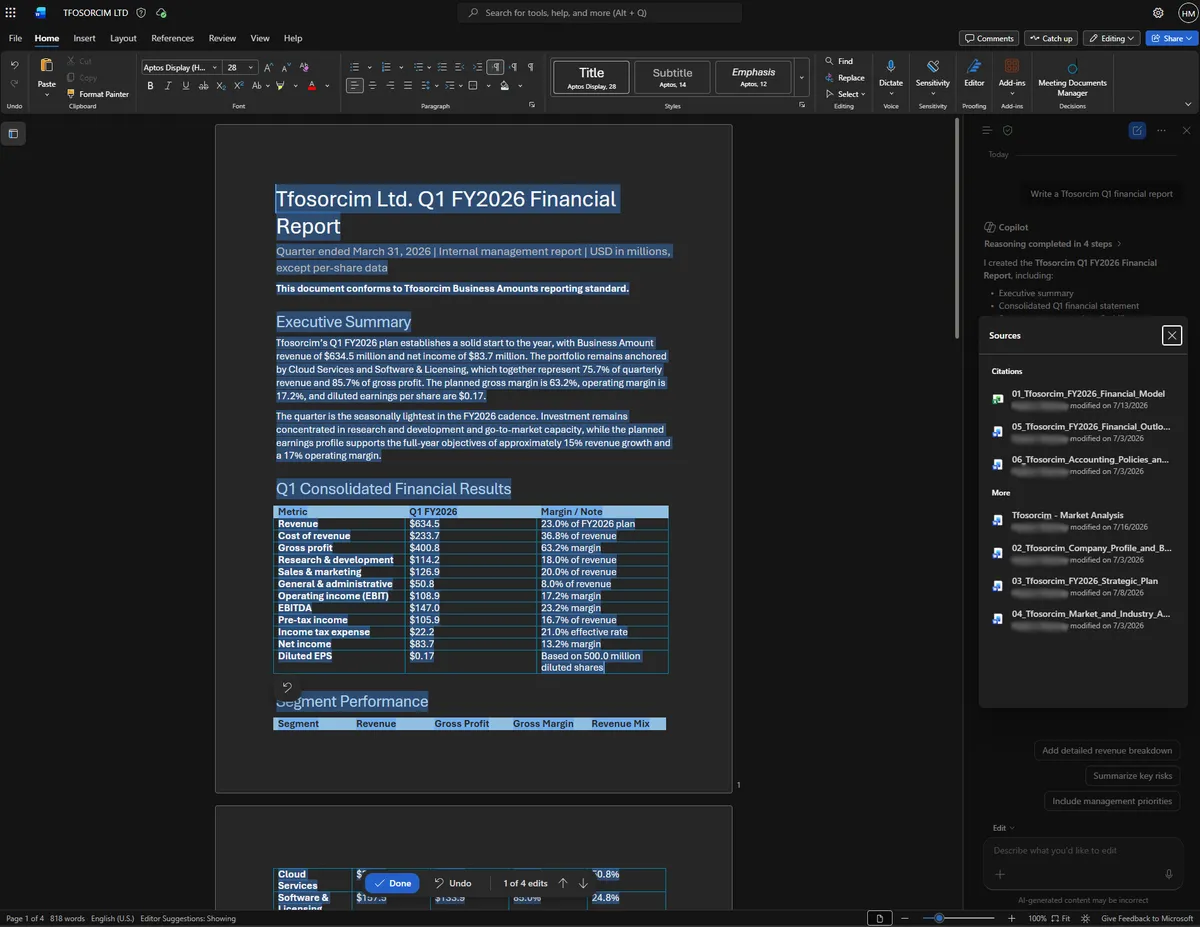
Task: Adjust the zoom slider in status bar
Action: [x=939, y=918]
